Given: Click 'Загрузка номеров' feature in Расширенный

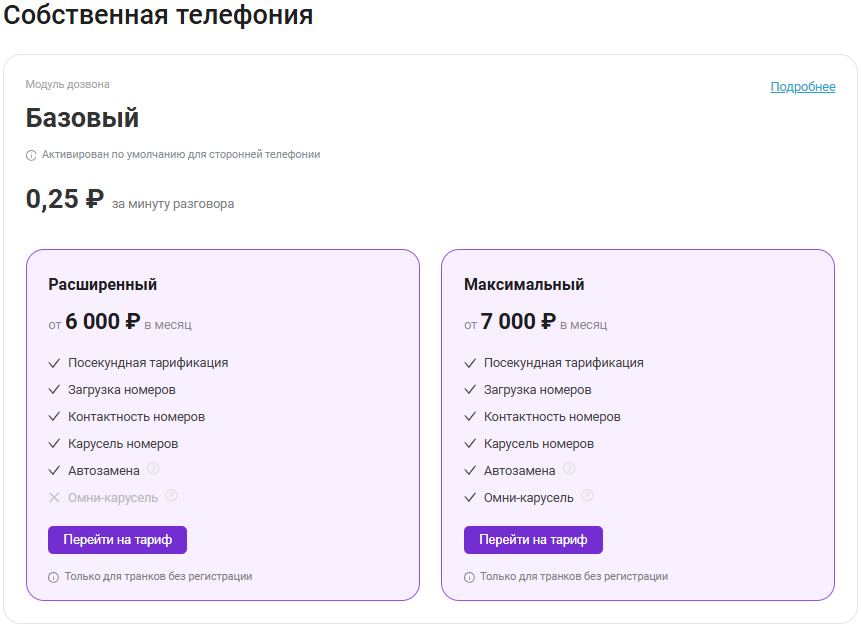Looking at the screenshot, I should (122, 390).
